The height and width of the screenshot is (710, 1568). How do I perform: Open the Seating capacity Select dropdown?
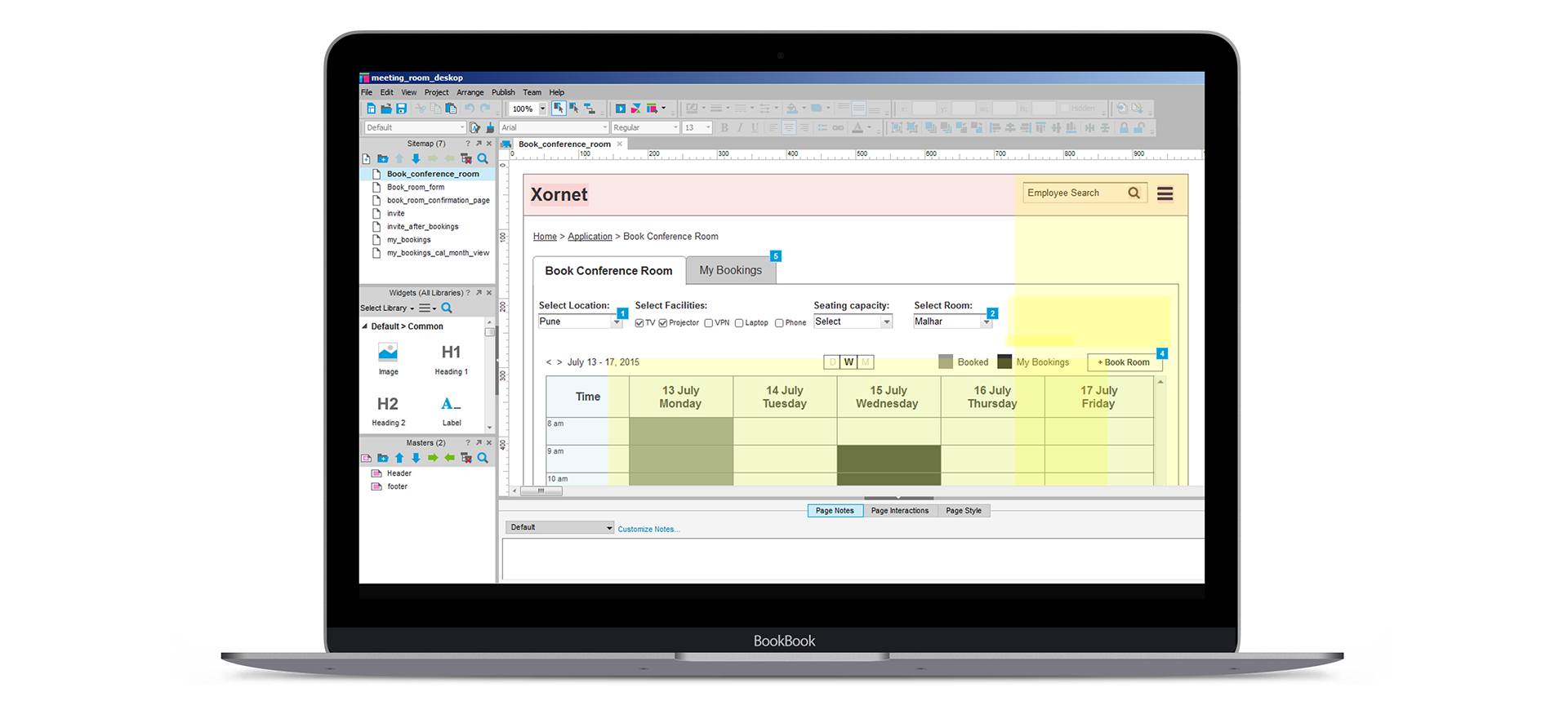[853, 322]
